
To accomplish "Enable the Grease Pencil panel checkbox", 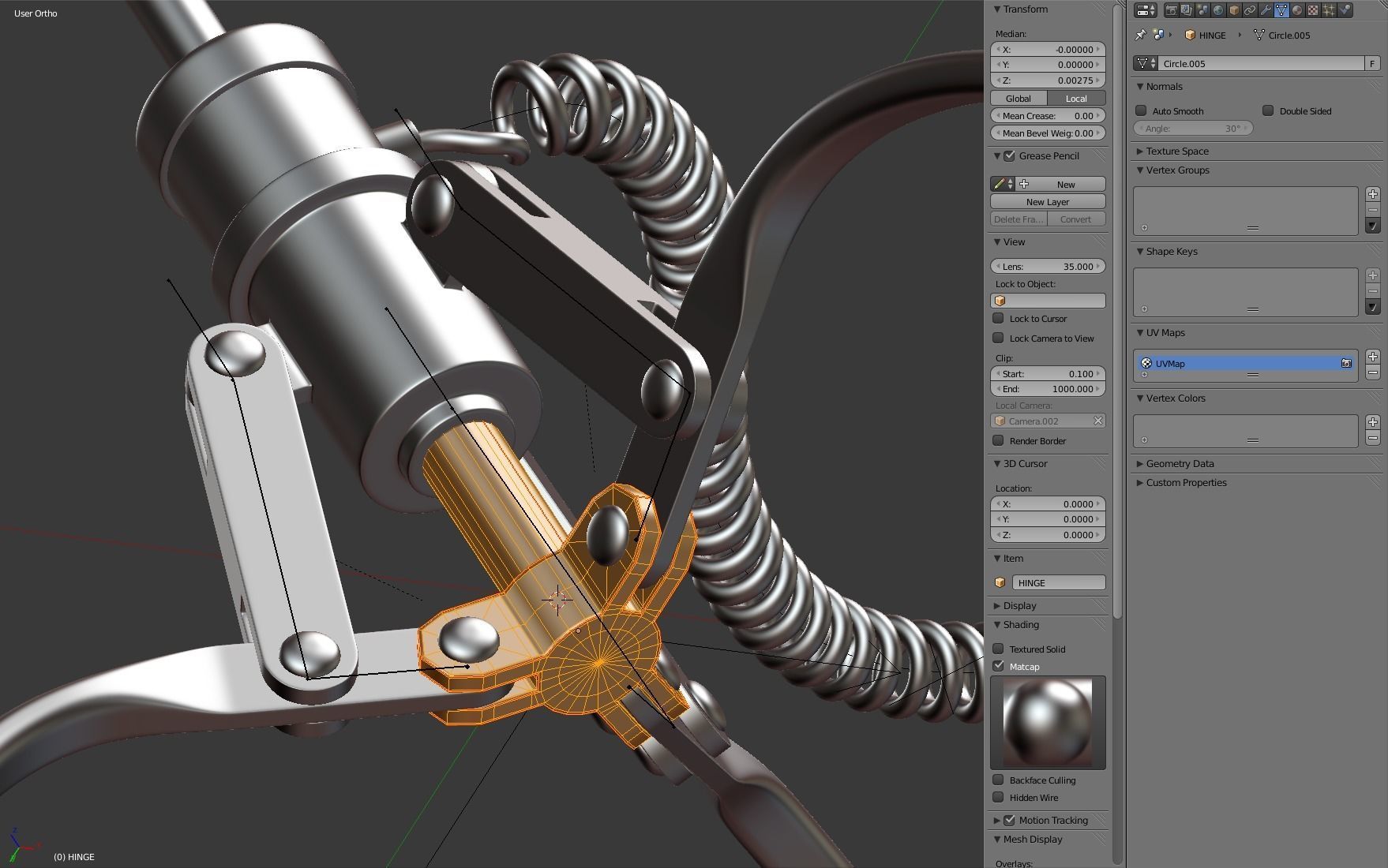I will [x=1009, y=155].
